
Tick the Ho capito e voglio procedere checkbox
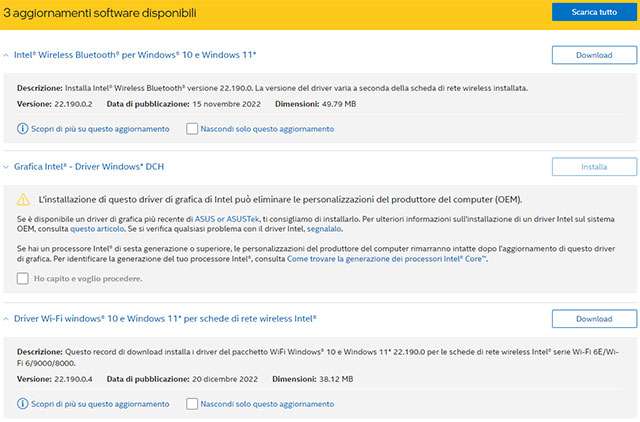23,279
